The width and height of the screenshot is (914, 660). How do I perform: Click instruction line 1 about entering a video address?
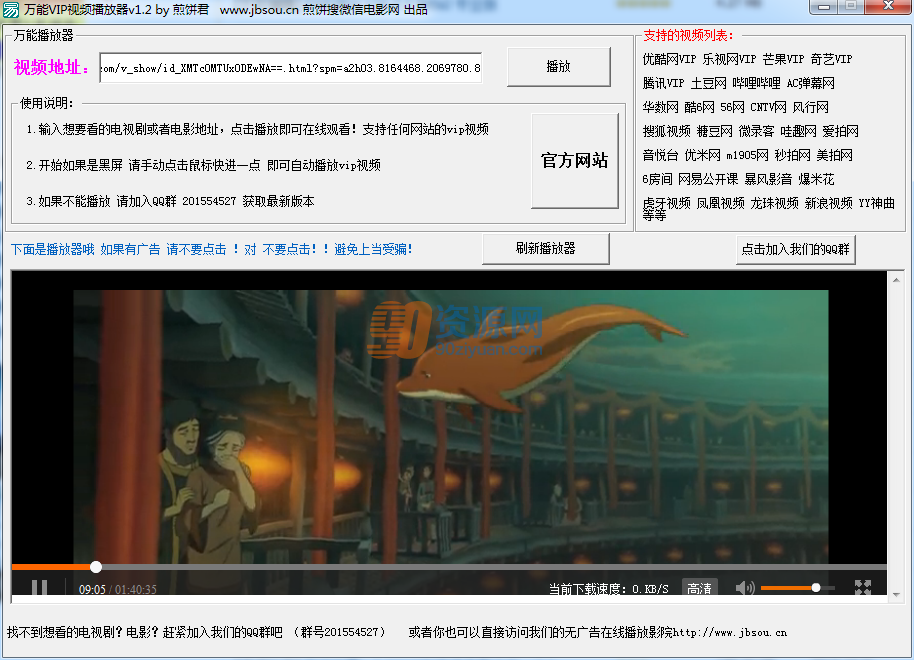tap(258, 129)
